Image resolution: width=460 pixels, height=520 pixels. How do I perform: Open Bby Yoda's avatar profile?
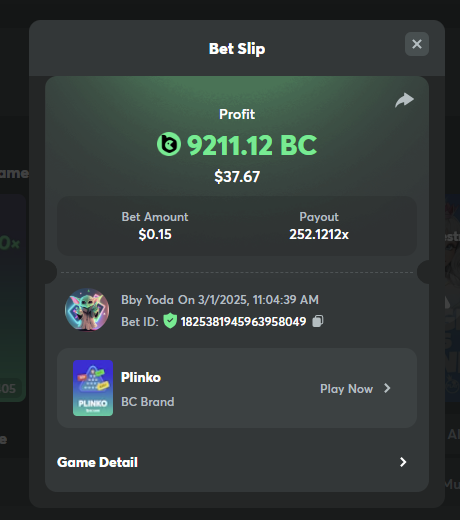[x=87, y=310]
